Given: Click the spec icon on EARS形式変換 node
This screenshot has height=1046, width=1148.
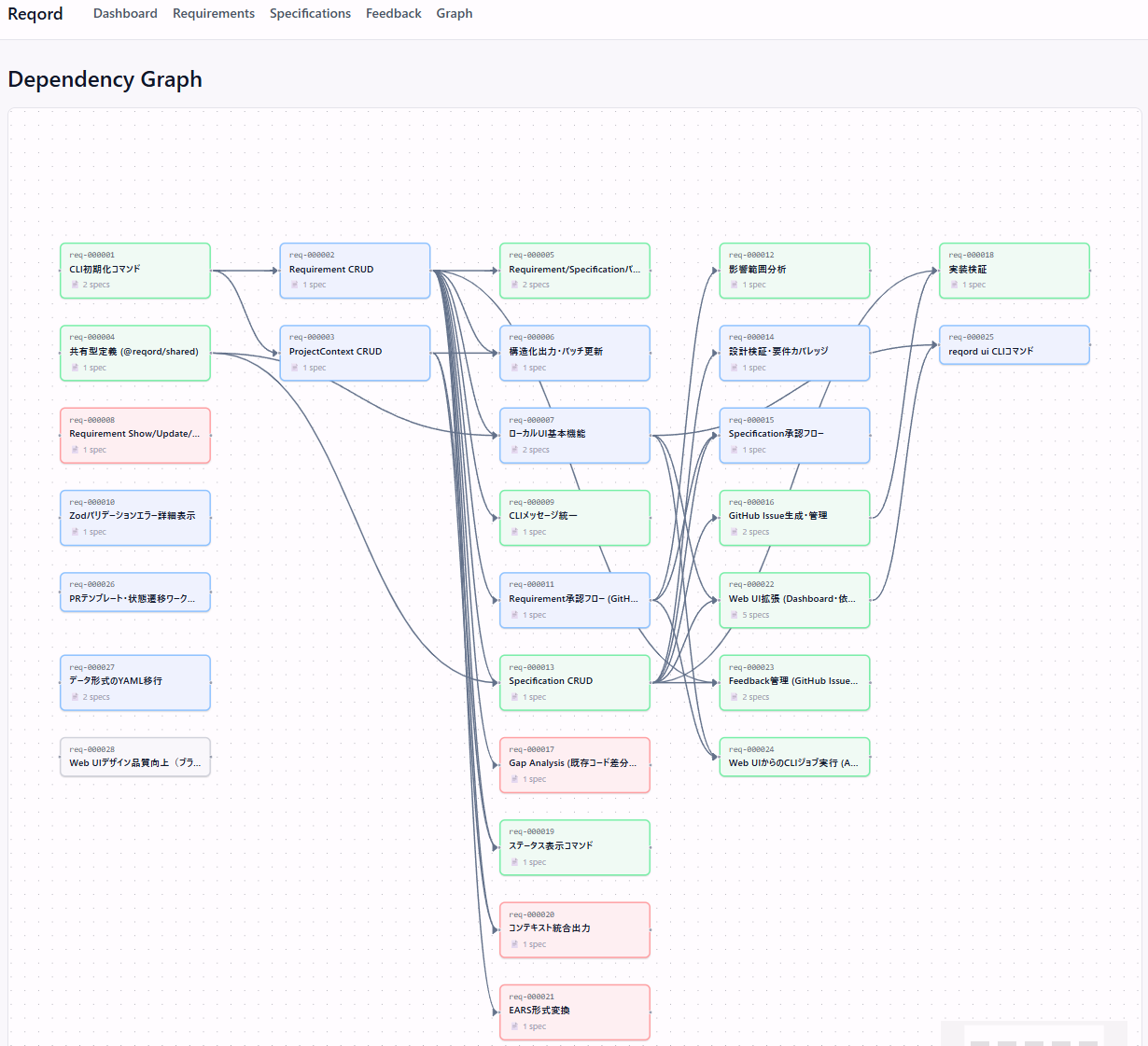Looking at the screenshot, I should [515, 1026].
